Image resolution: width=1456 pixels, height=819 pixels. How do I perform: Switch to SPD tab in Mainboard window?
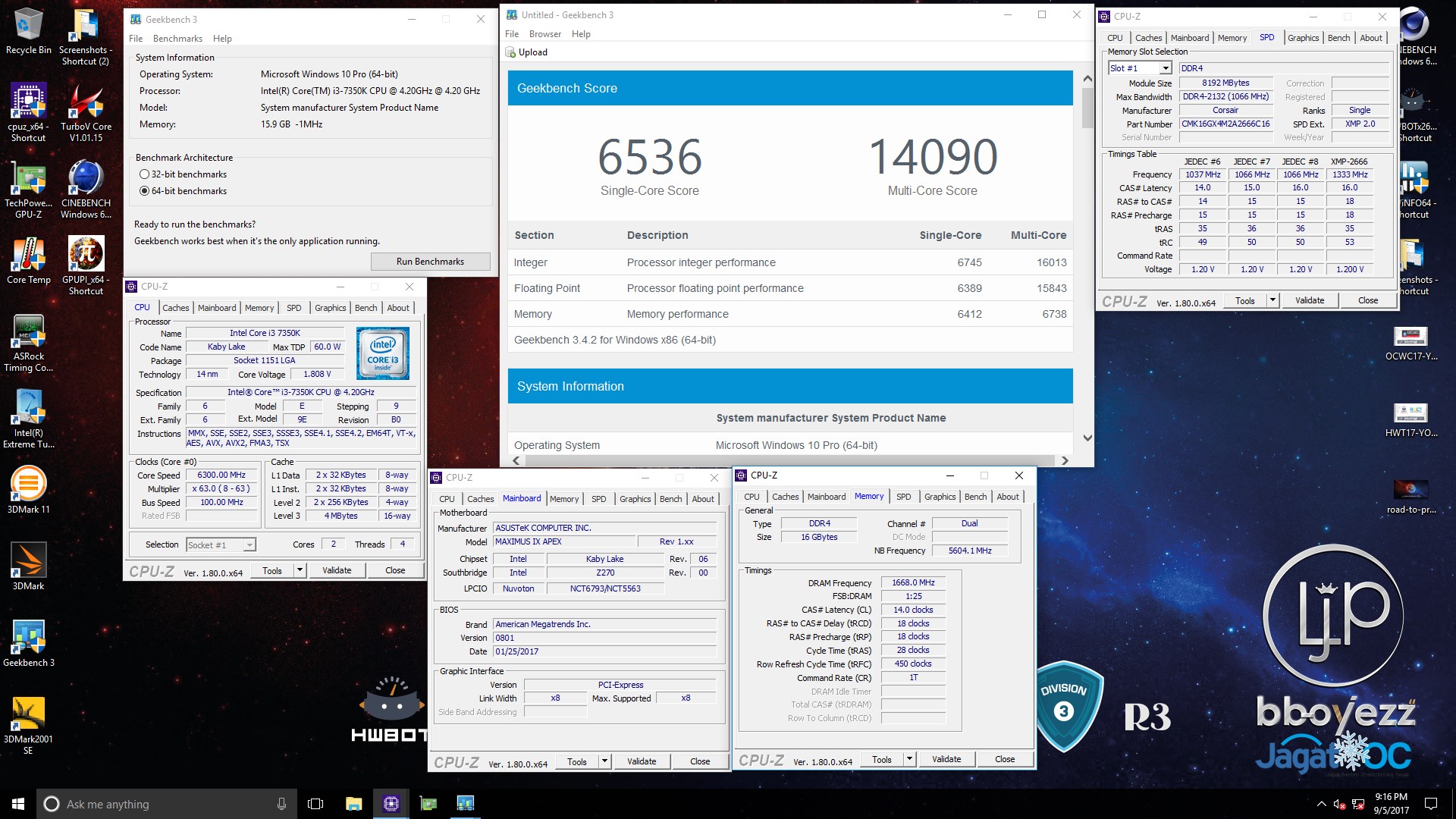[x=598, y=499]
